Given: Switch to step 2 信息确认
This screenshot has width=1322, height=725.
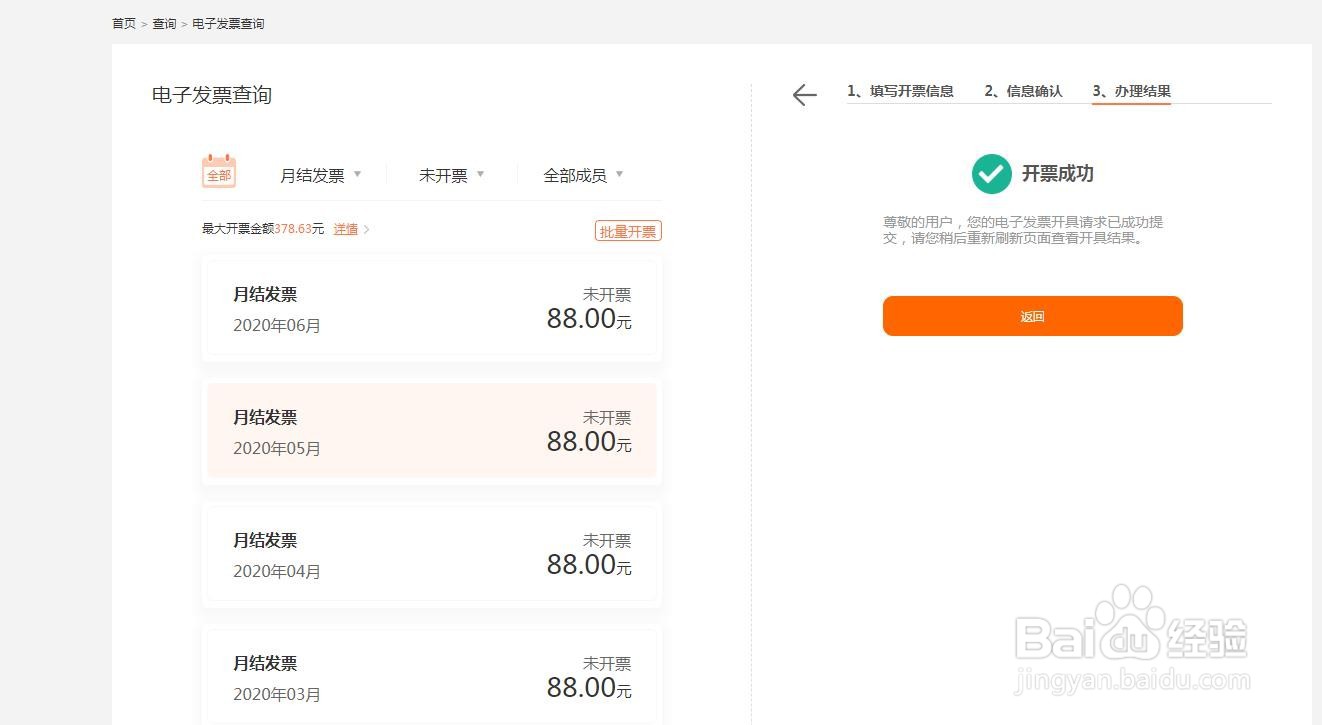Looking at the screenshot, I should [1023, 90].
